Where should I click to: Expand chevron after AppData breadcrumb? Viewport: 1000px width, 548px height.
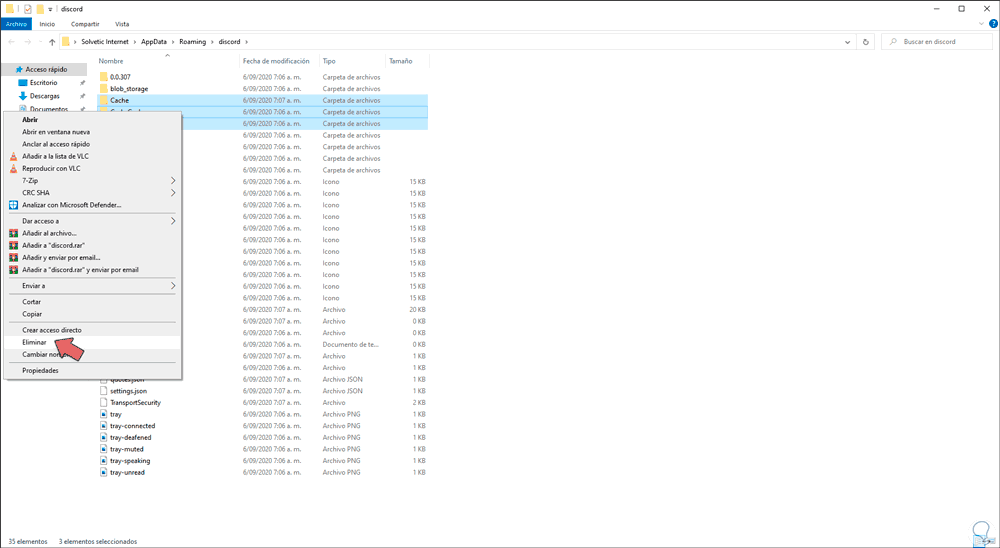coord(173,42)
